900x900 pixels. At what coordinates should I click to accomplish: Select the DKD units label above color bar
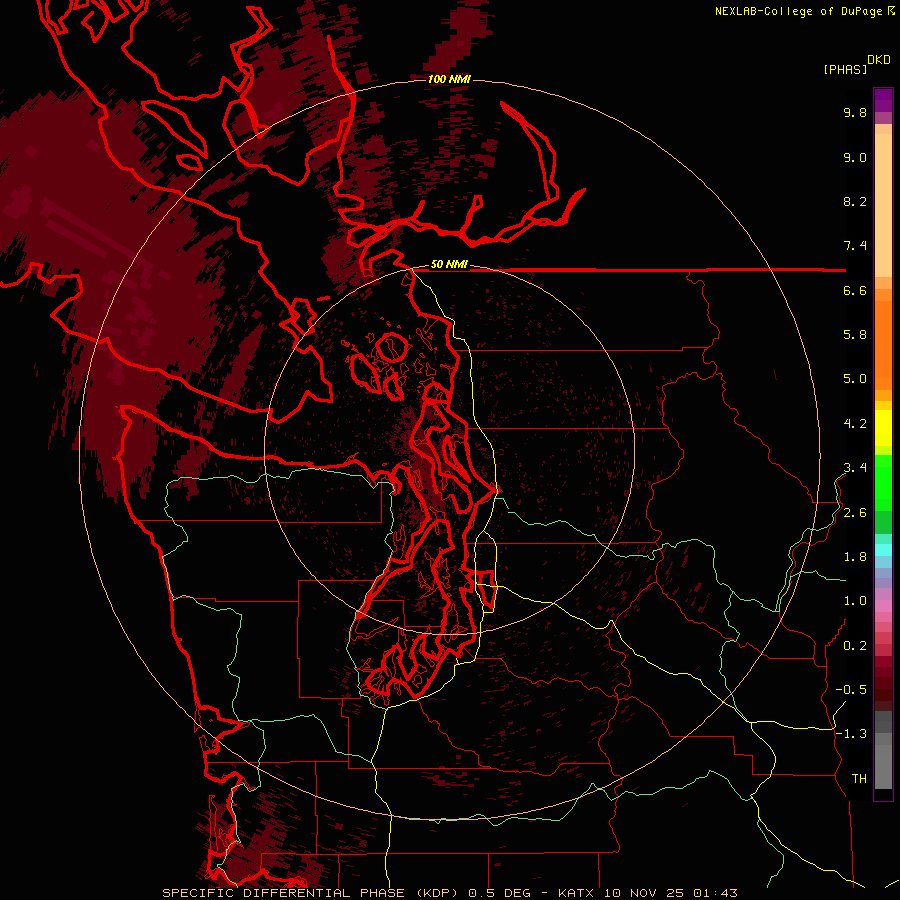click(x=879, y=60)
